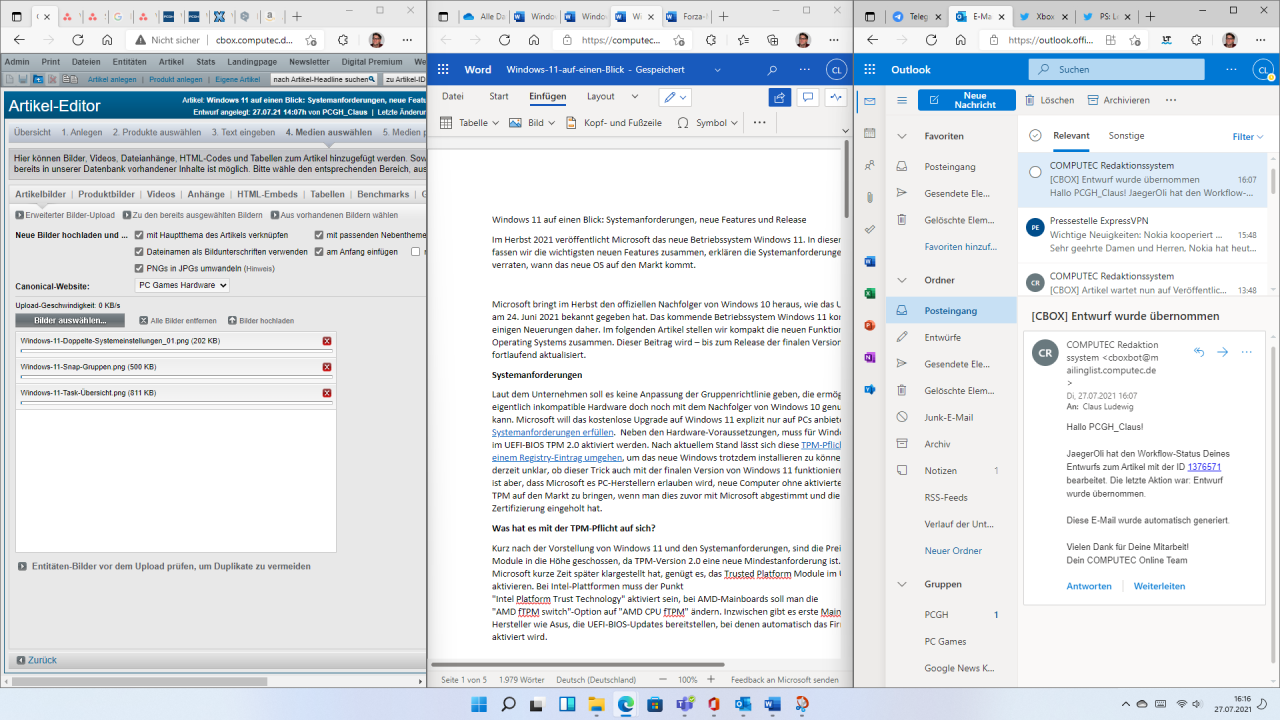Open To Do checkmark icon in Outlook
The width and height of the screenshot is (1280, 720).
[869, 229]
